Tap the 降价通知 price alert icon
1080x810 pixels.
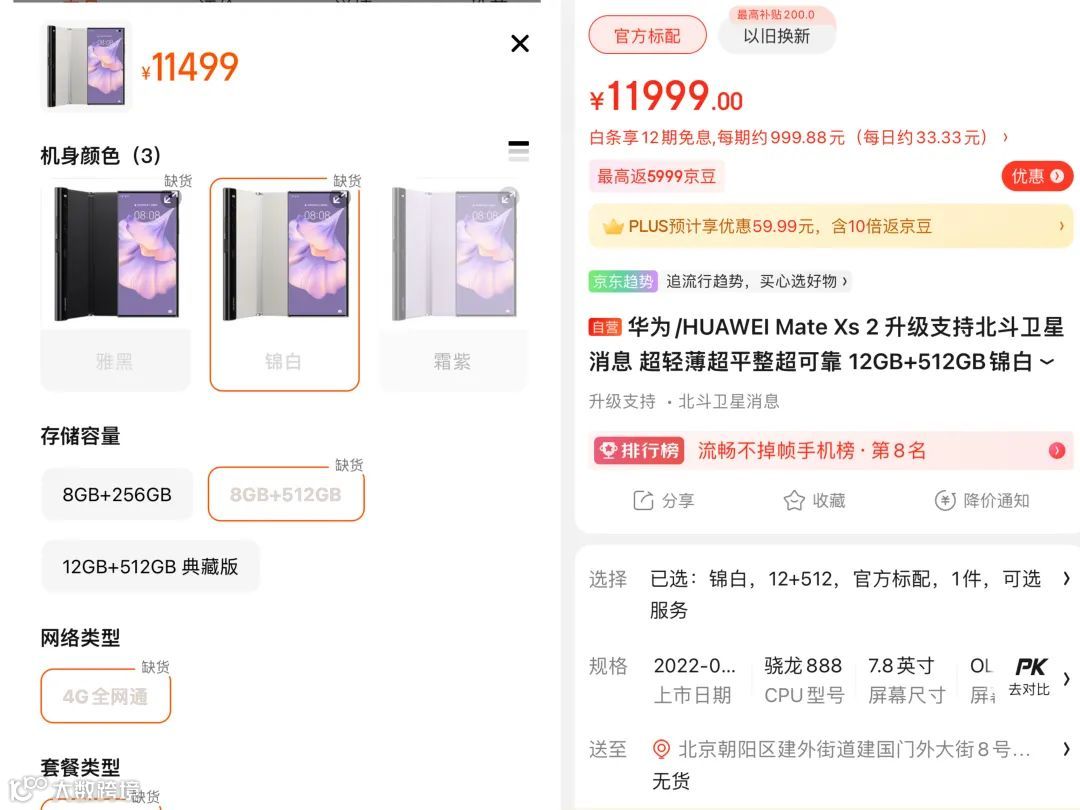click(x=944, y=500)
